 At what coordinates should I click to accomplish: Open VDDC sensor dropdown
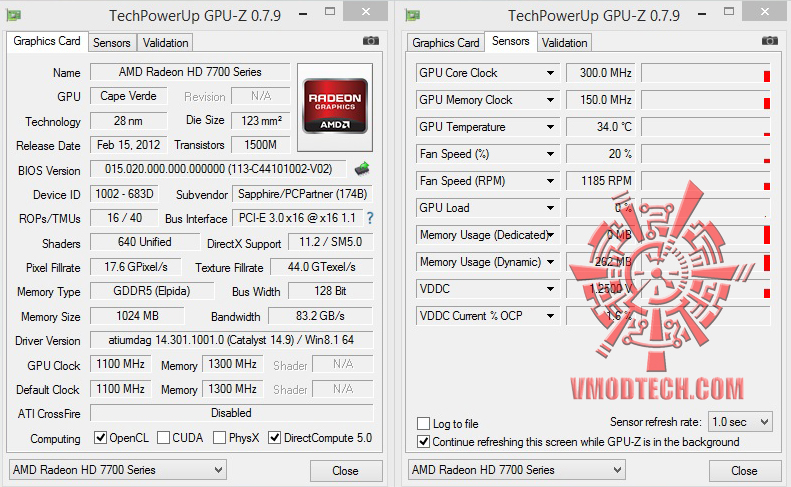point(550,289)
